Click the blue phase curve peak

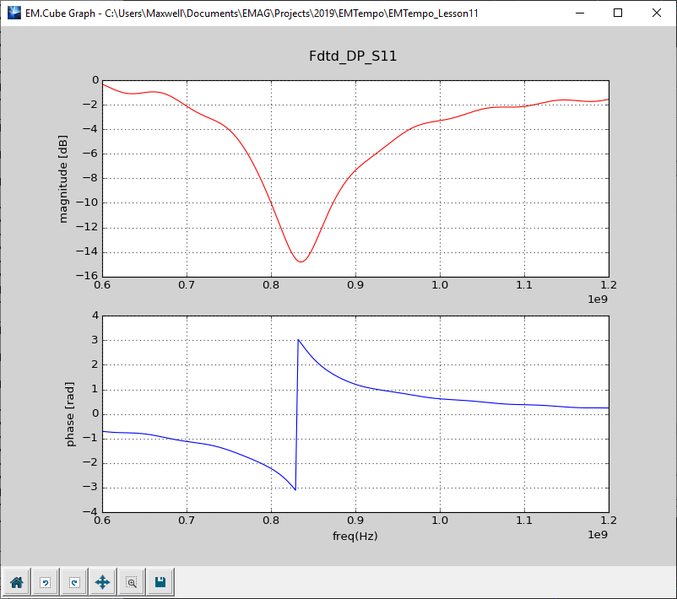coord(298,340)
